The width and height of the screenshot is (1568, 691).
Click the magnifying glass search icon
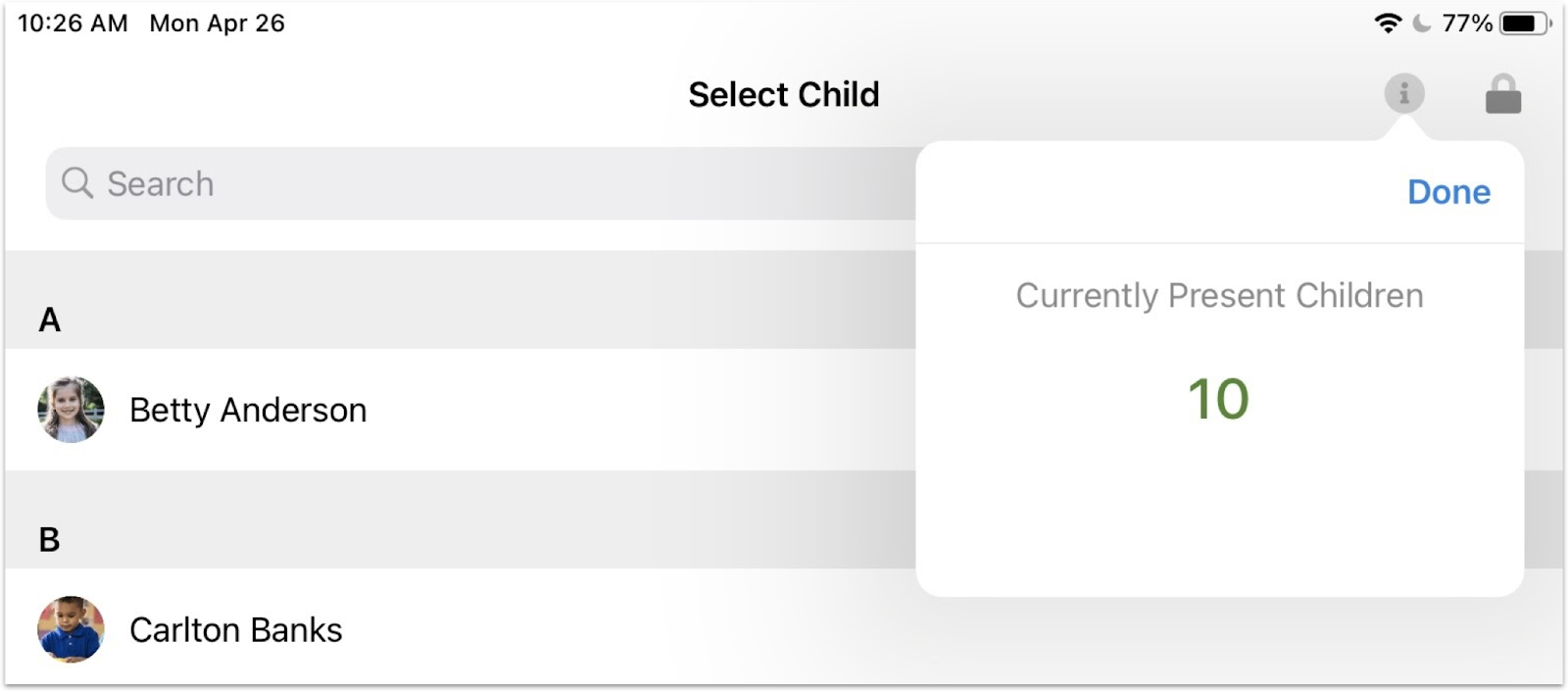tap(76, 183)
